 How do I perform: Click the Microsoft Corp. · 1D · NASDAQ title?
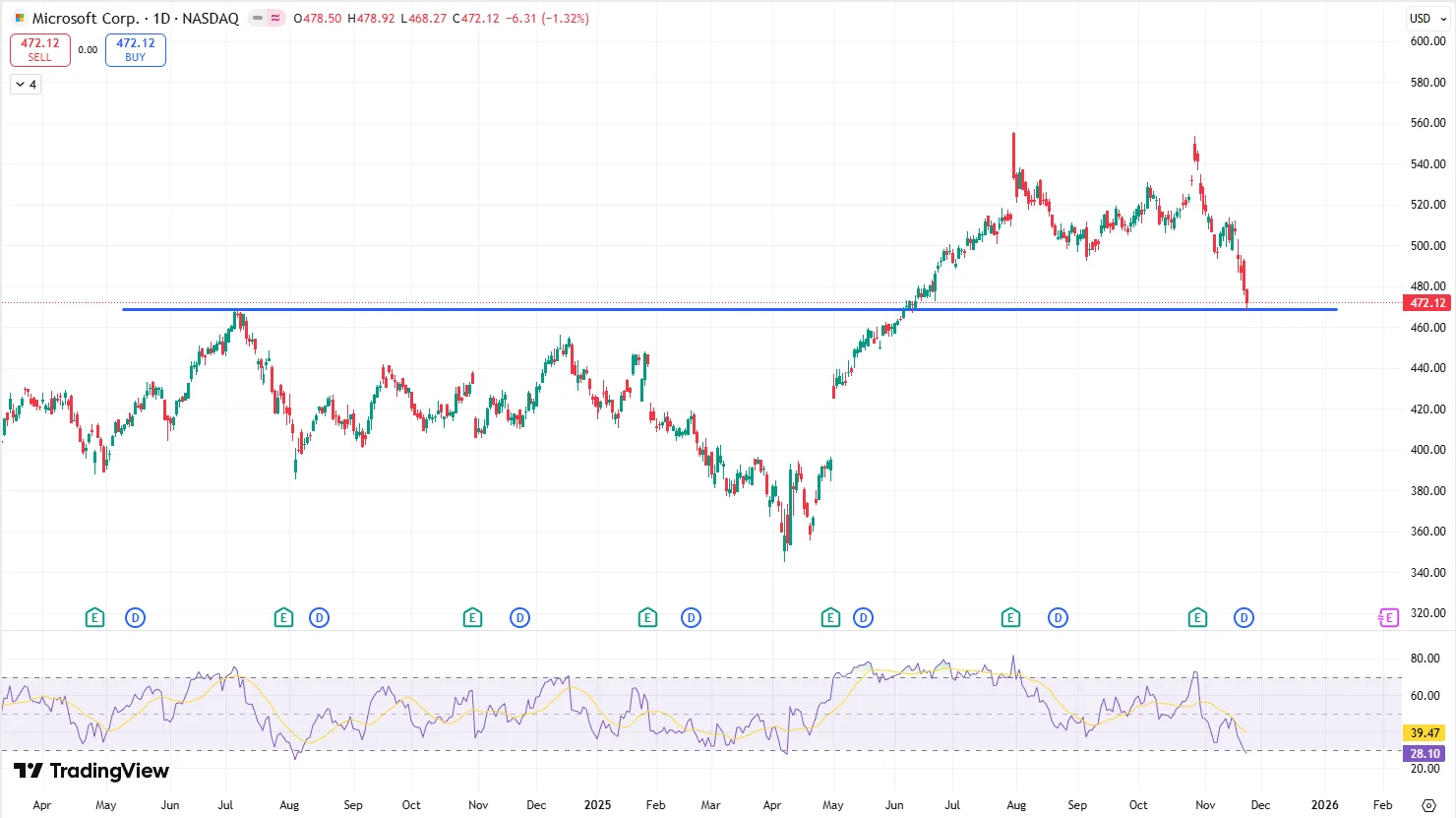pos(136,18)
